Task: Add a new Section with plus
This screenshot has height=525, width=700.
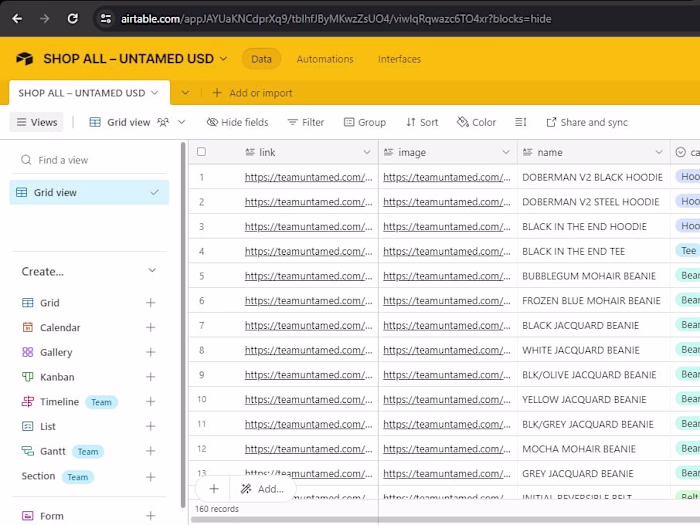Action: [x=150, y=477]
